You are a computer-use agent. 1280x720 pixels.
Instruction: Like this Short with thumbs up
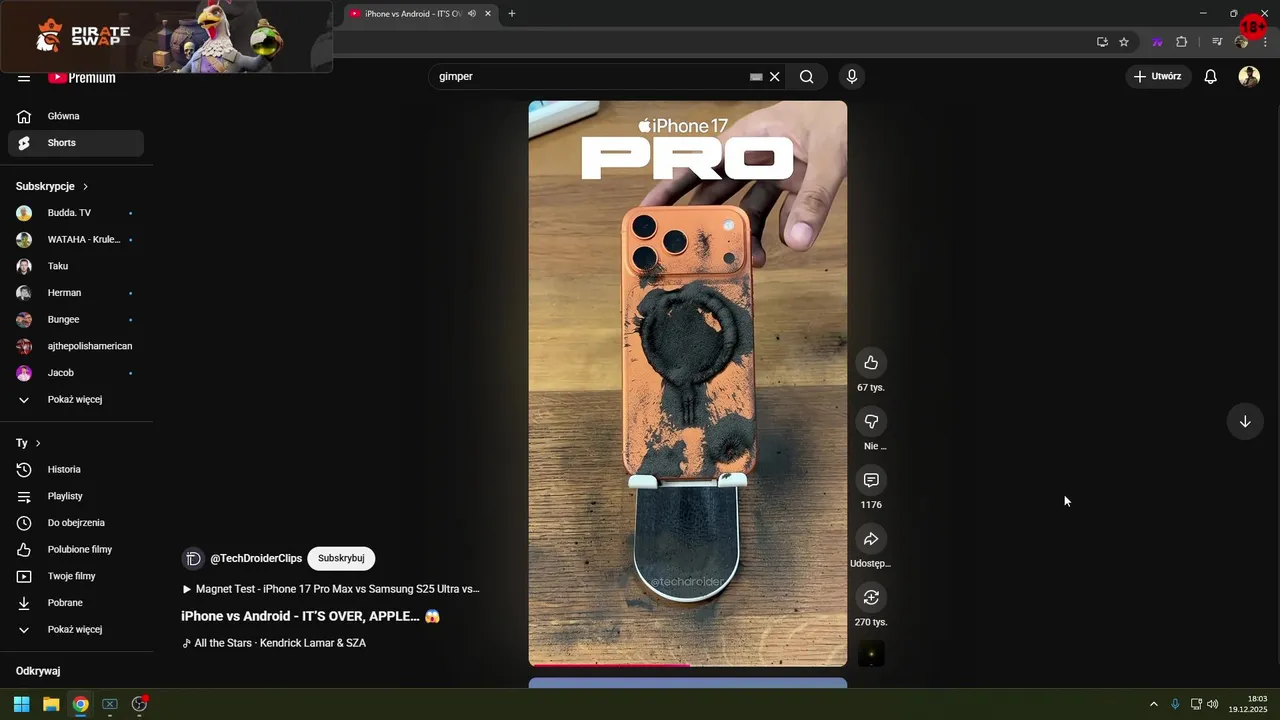pos(871,362)
